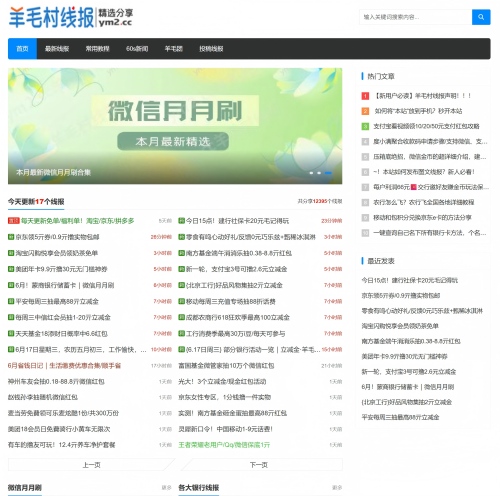This screenshot has height=496, width=500.
Task: Select the second carousel dot indicator
Action: pyautogui.click(x=319, y=173)
